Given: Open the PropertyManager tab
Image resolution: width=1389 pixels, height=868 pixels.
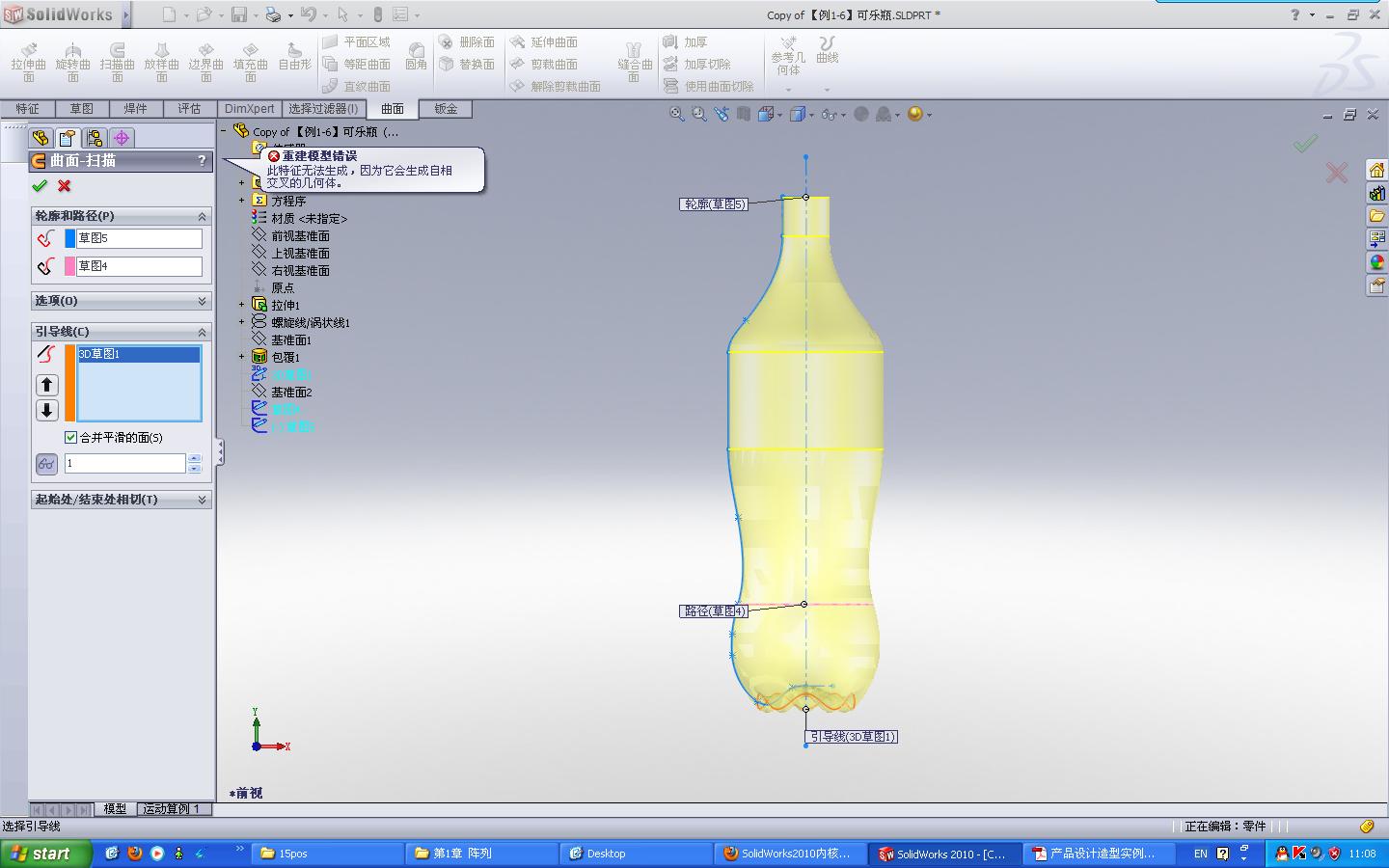Looking at the screenshot, I should [67, 138].
